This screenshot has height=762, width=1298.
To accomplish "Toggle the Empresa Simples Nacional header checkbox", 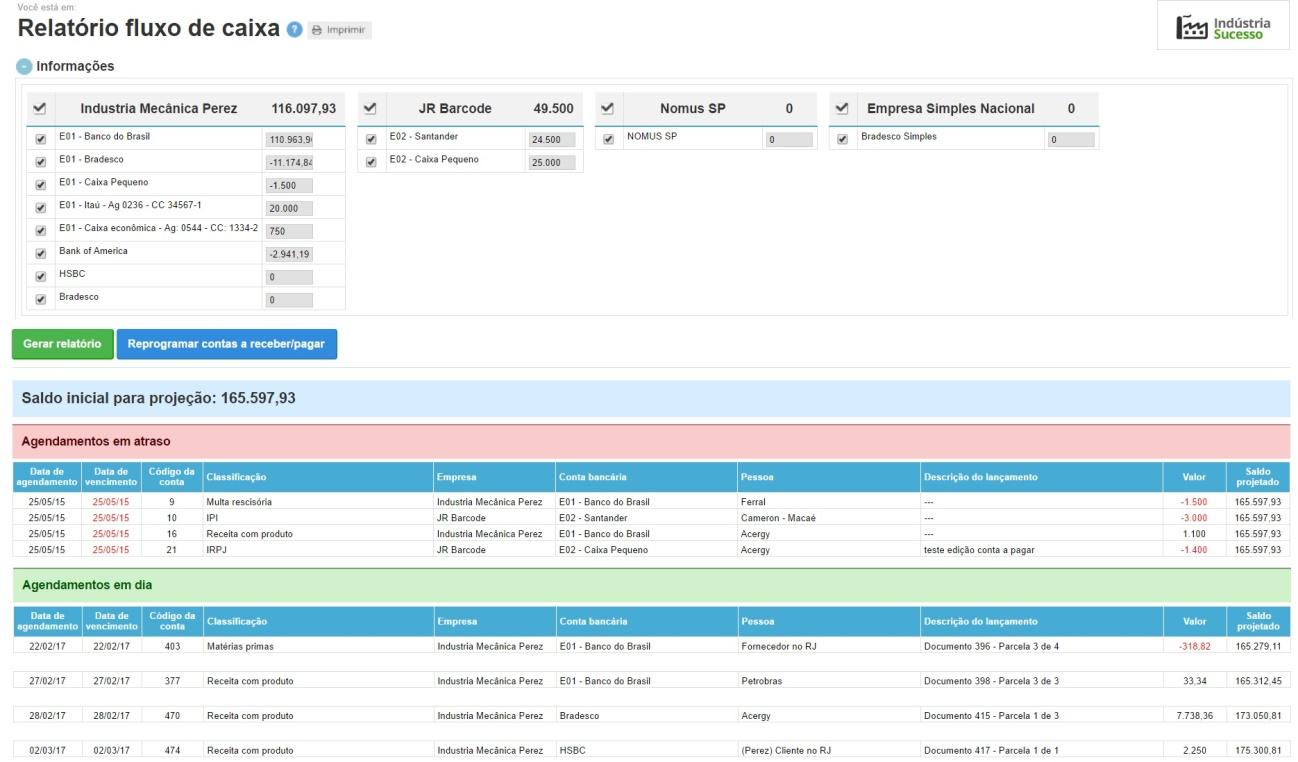I will [841, 108].
